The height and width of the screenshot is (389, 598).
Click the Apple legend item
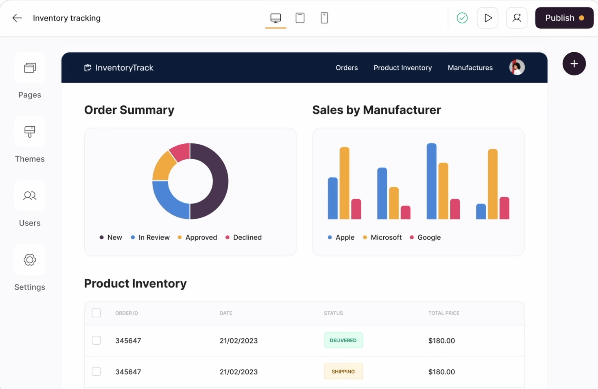(x=341, y=237)
